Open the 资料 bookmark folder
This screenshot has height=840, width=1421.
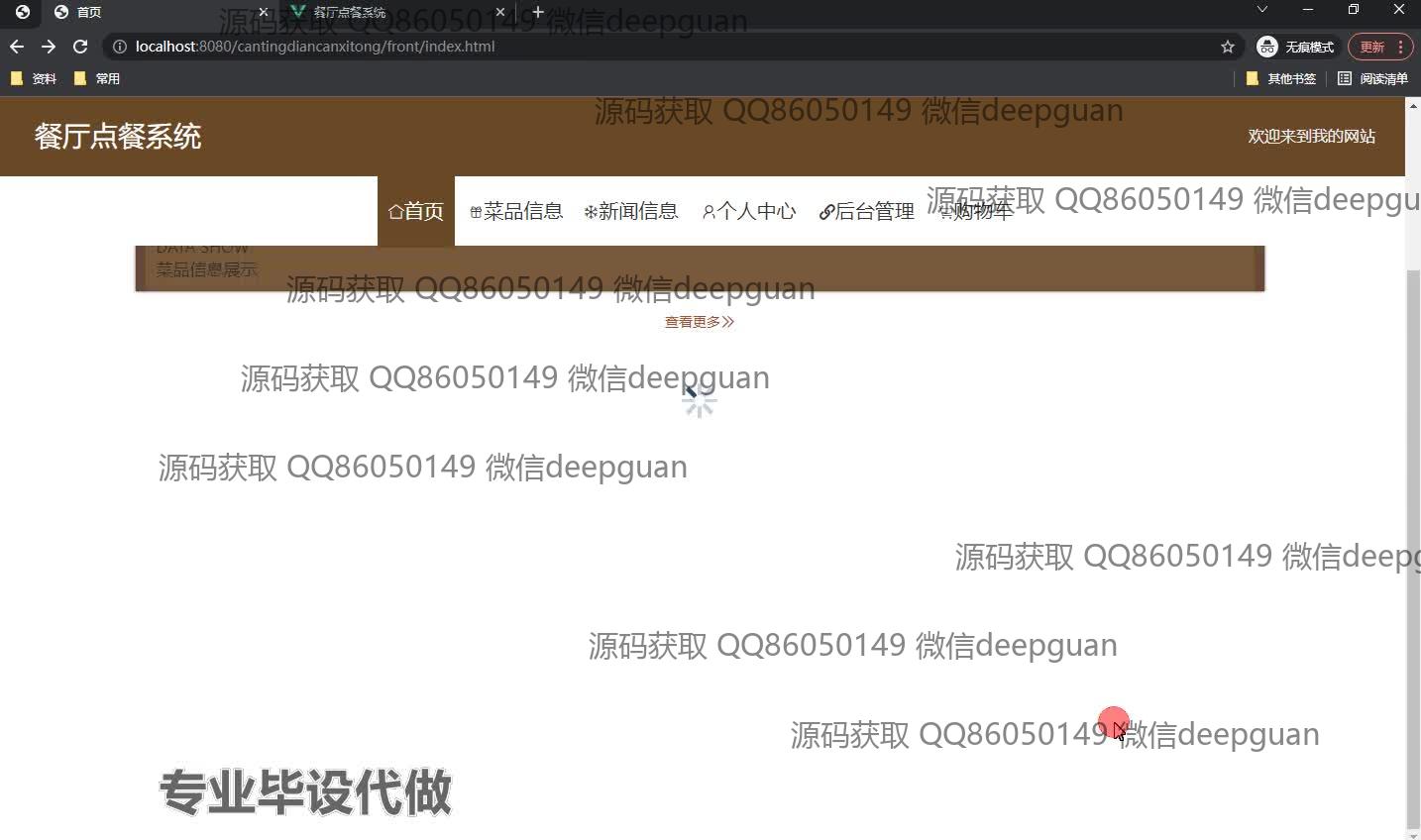pyautogui.click(x=34, y=78)
